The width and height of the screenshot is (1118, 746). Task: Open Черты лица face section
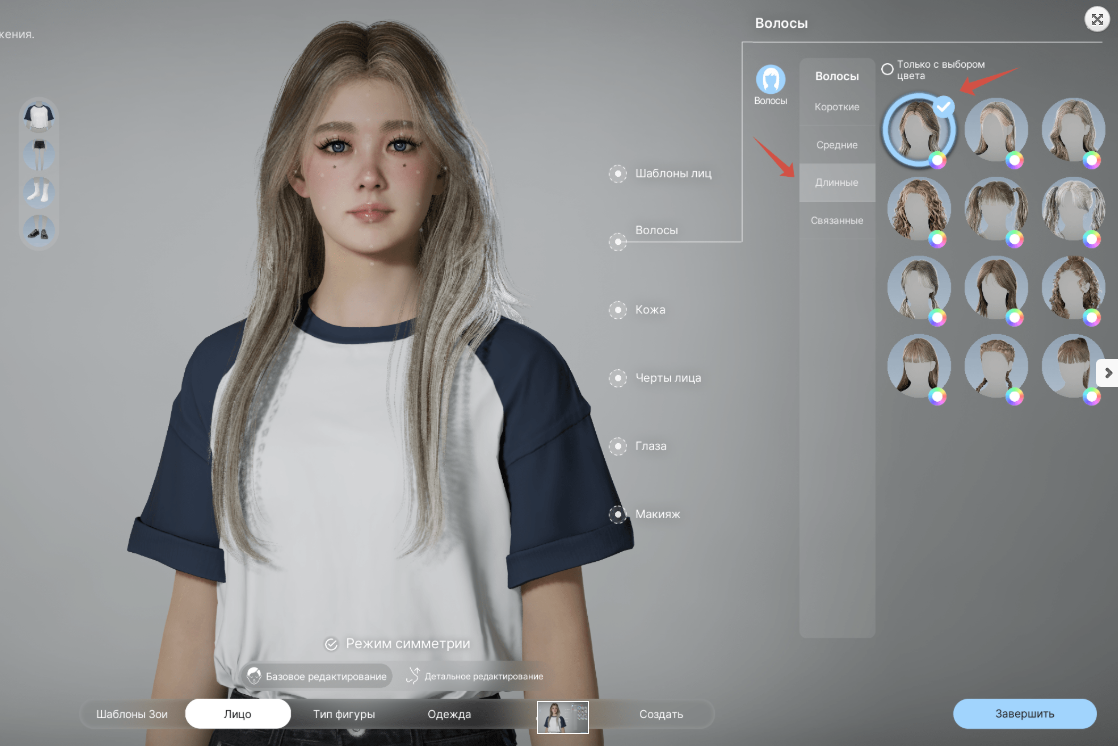[655, 378]
